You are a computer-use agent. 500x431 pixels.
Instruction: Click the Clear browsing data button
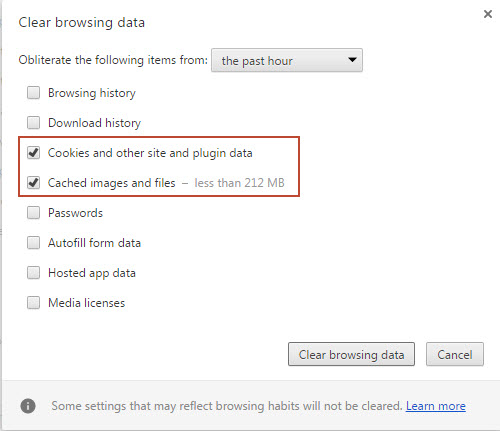pyautogui.click(x=351, y=354)
